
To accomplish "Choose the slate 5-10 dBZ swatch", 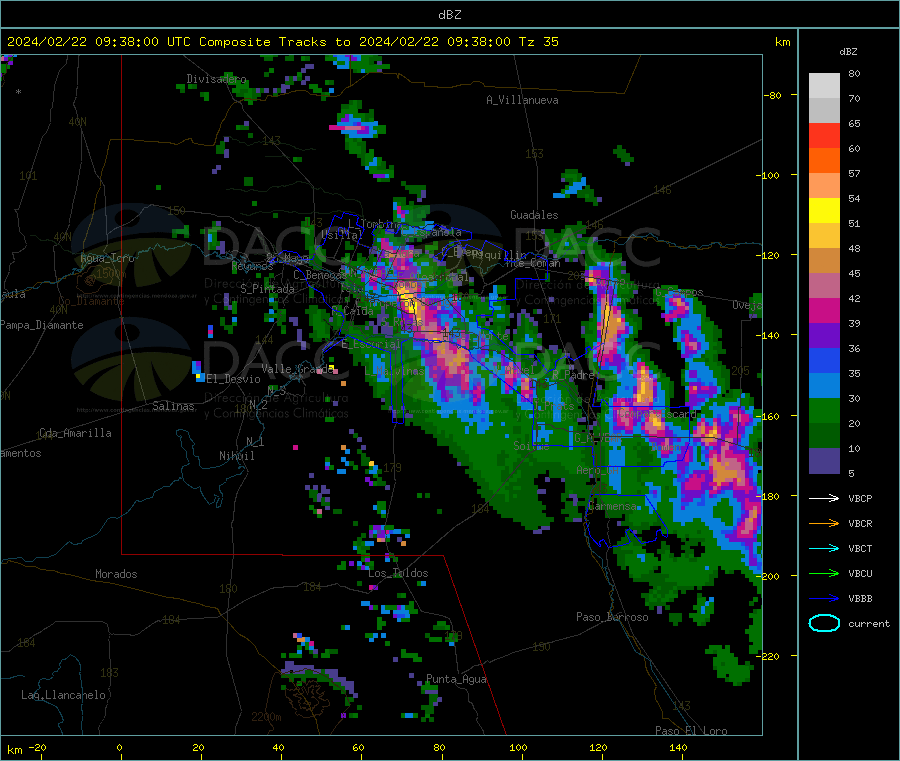I will click(x=824, y=461).
